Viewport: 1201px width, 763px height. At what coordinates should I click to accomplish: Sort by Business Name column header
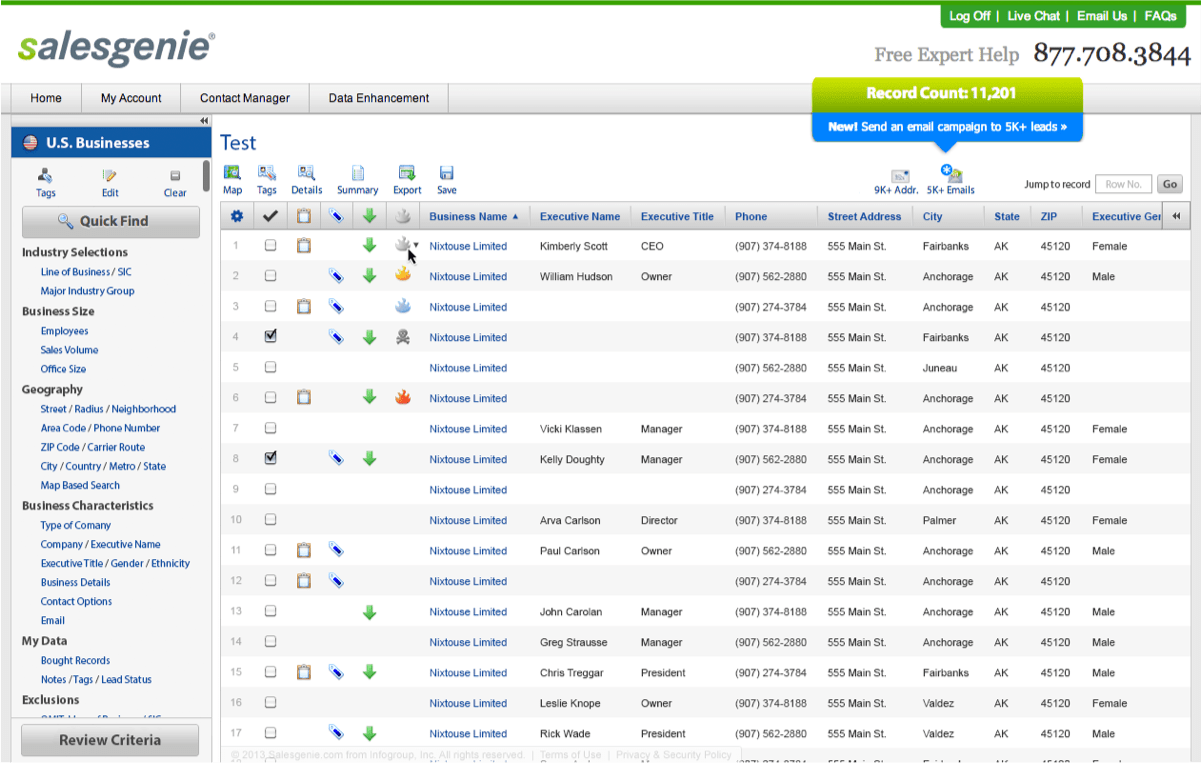[x=474, y=216]
